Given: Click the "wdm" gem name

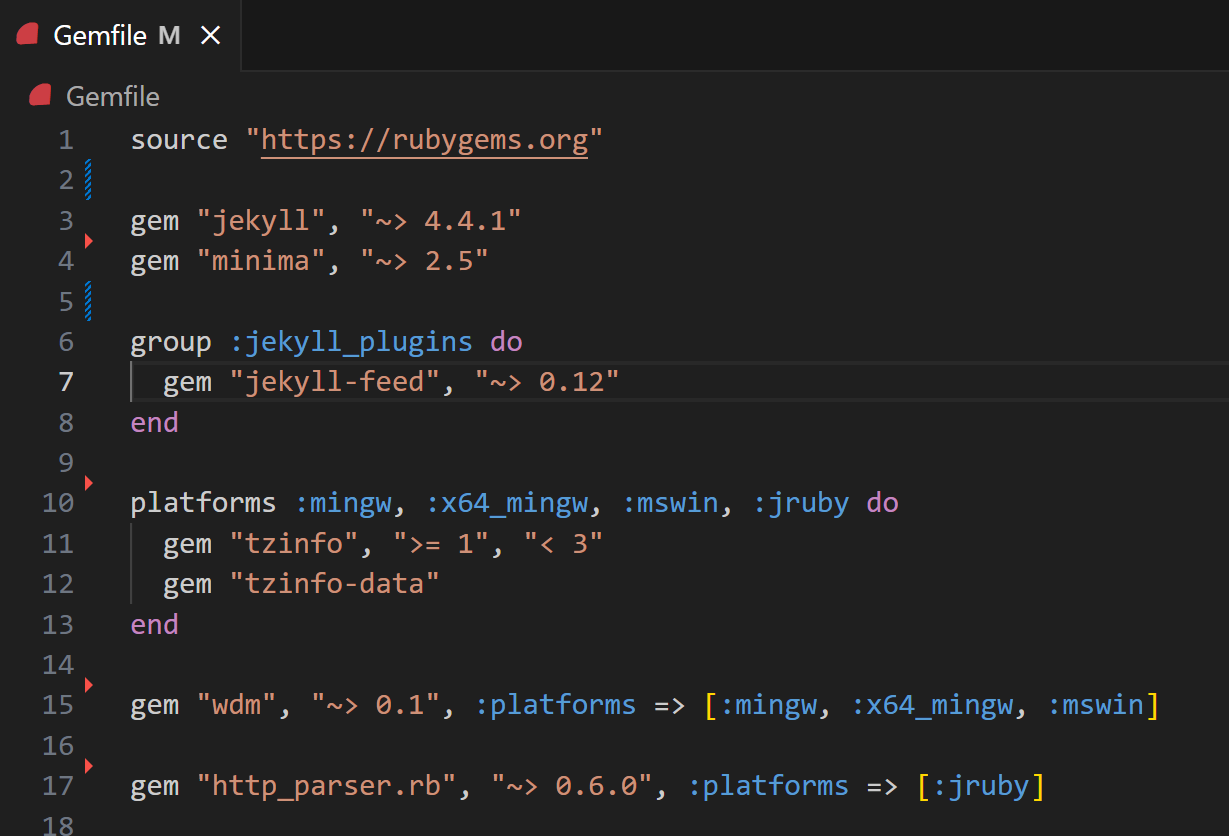Looking at the screenshot, I should (237, 705).
